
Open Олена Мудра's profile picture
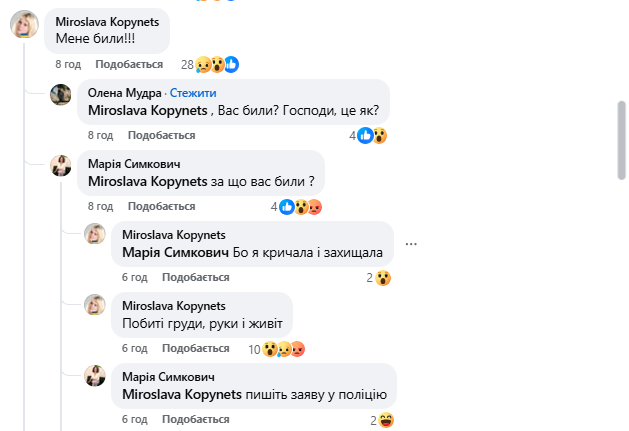[61, 95]
